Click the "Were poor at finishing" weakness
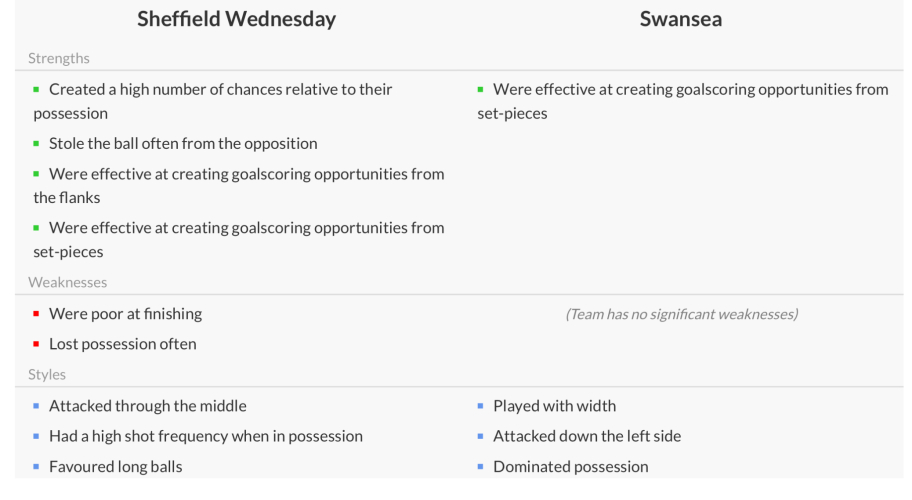The width and height of the screenshot is (912, 500). pyautogui.click(x=125, y=314)
